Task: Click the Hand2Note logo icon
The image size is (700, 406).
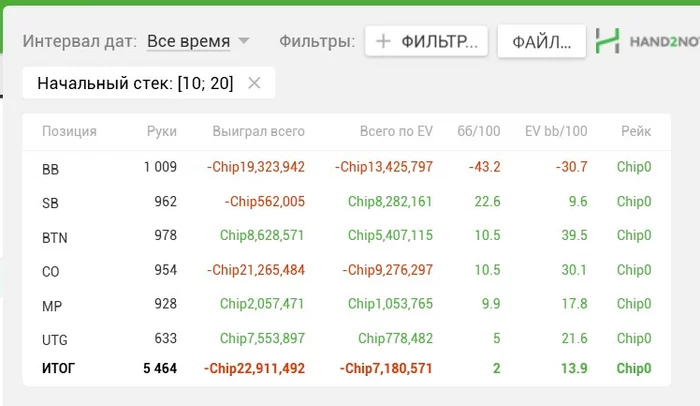Action: click(606, 41)
